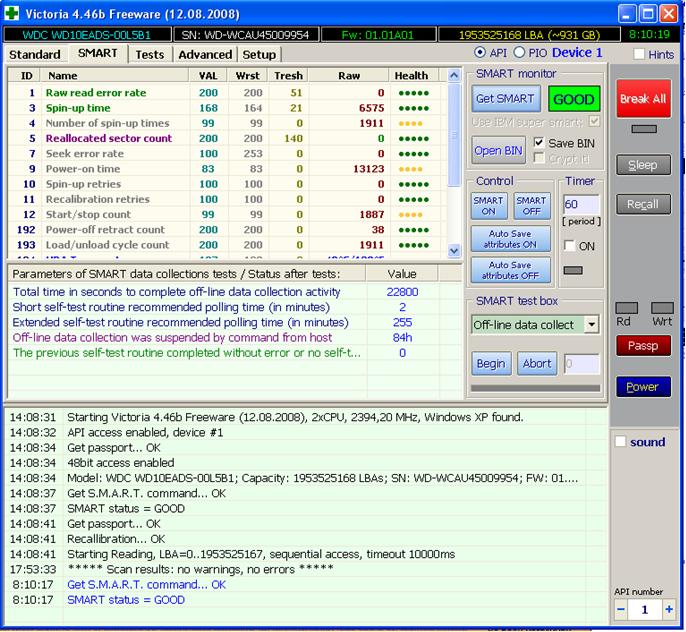Increase API number with plus button

668,609
